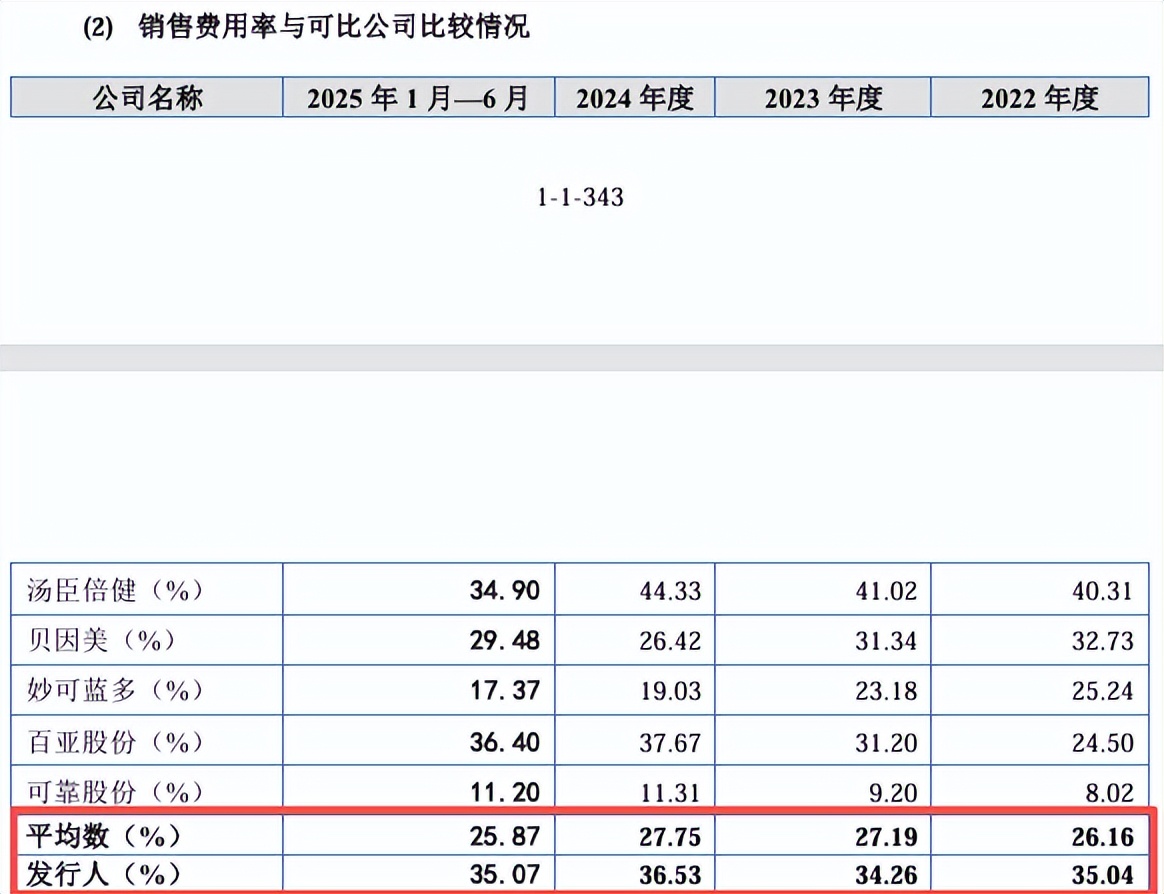Select the 汤臣倍健 row label
Screen dimensions: 1164x894
pos(115,590)
